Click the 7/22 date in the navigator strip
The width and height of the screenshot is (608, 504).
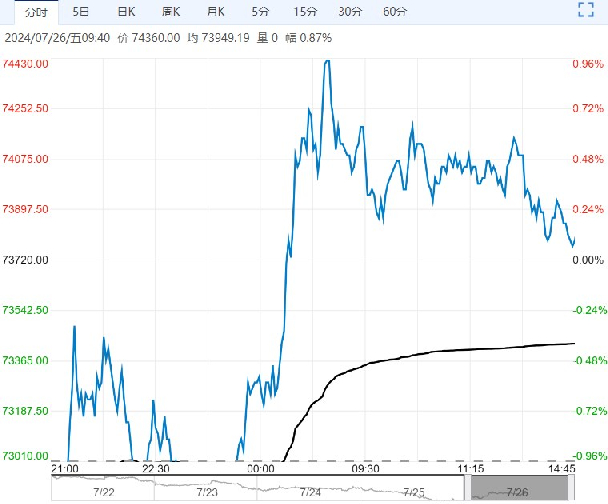[x=104, y=492]
